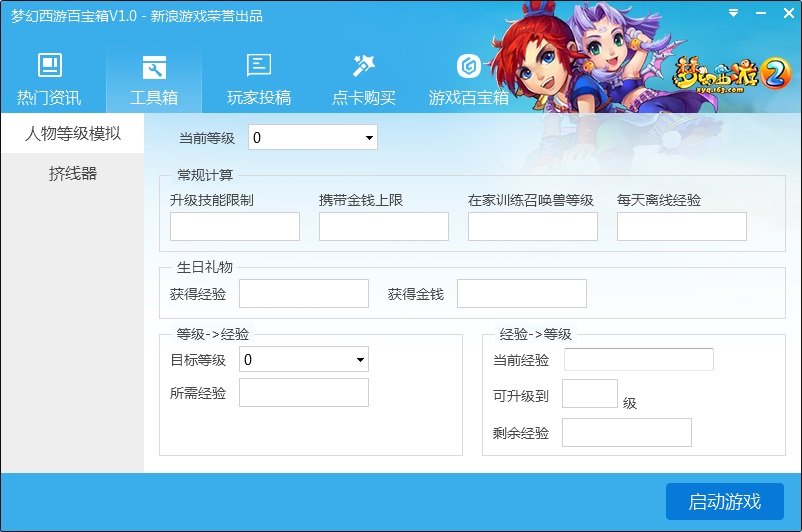
Task: Open the 游戏百宝箱 hexagon icon
Action: tap(469, 66)
